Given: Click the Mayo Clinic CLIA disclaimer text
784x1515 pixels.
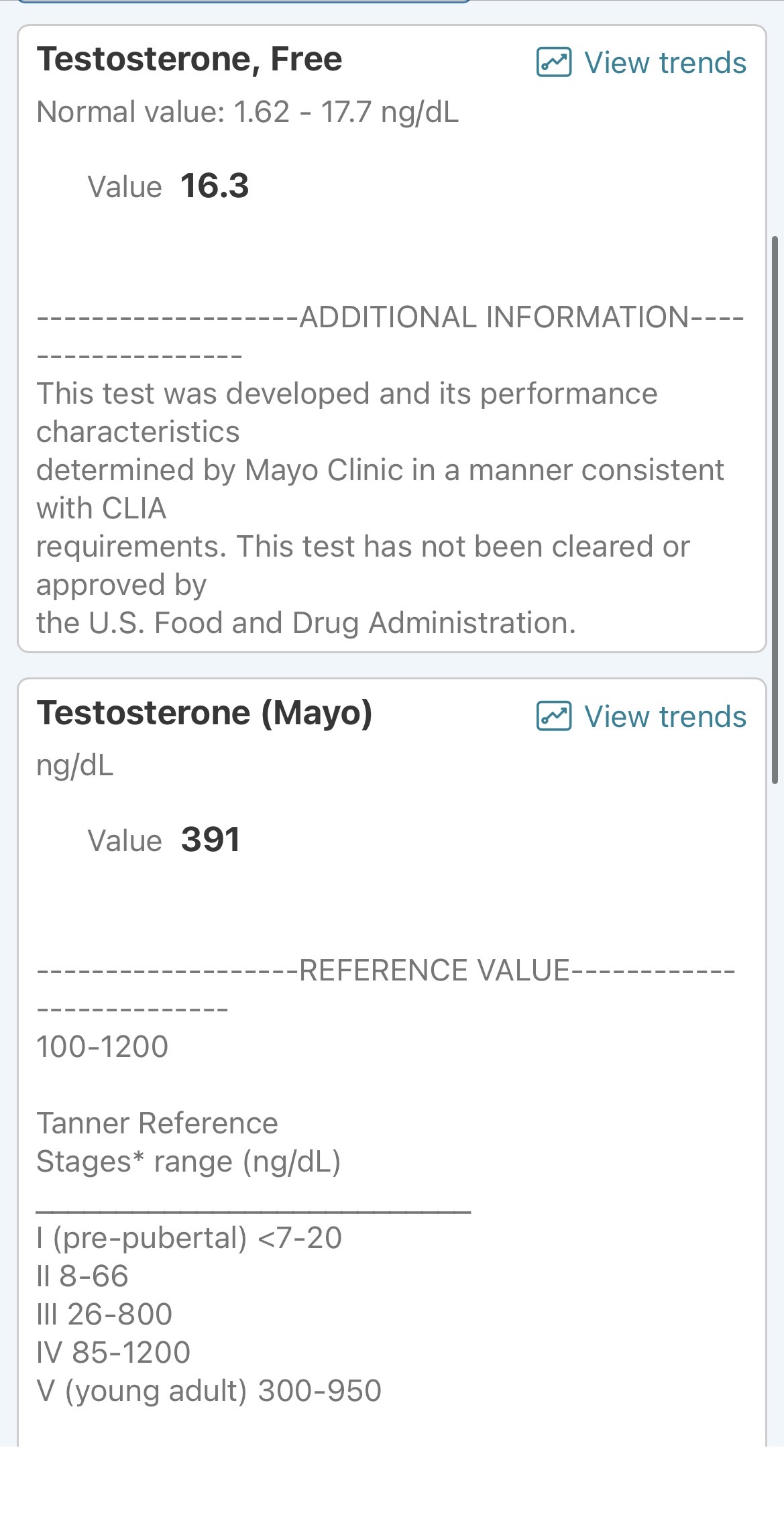Looking at the screenshot, I should [x=380, y=508].
